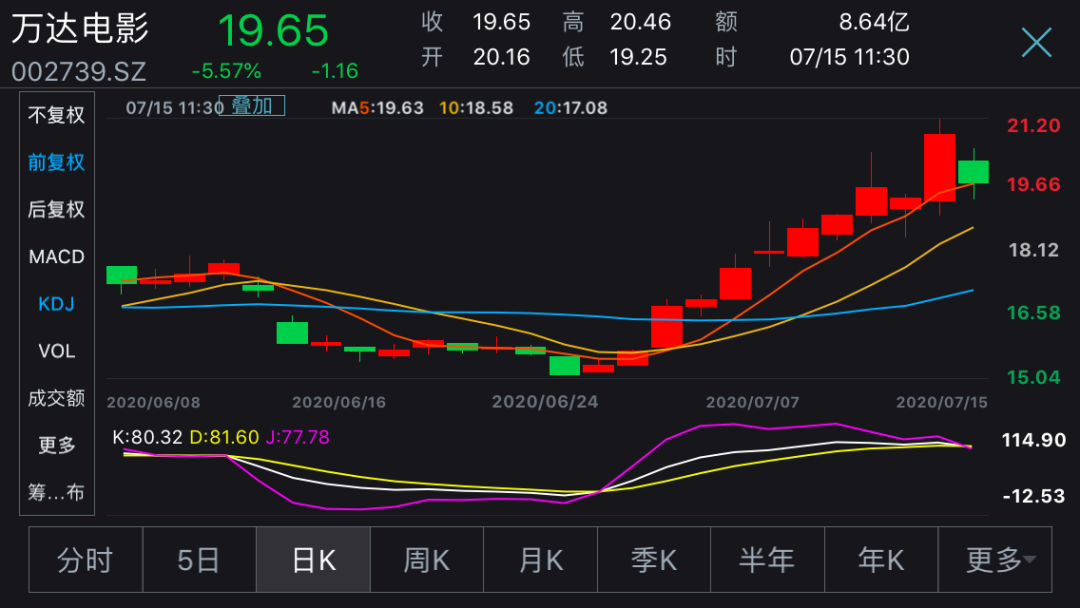The image size is (1080, 608).
Task: Tap the 开 20.16 opening price
Action: click(476, 56)
